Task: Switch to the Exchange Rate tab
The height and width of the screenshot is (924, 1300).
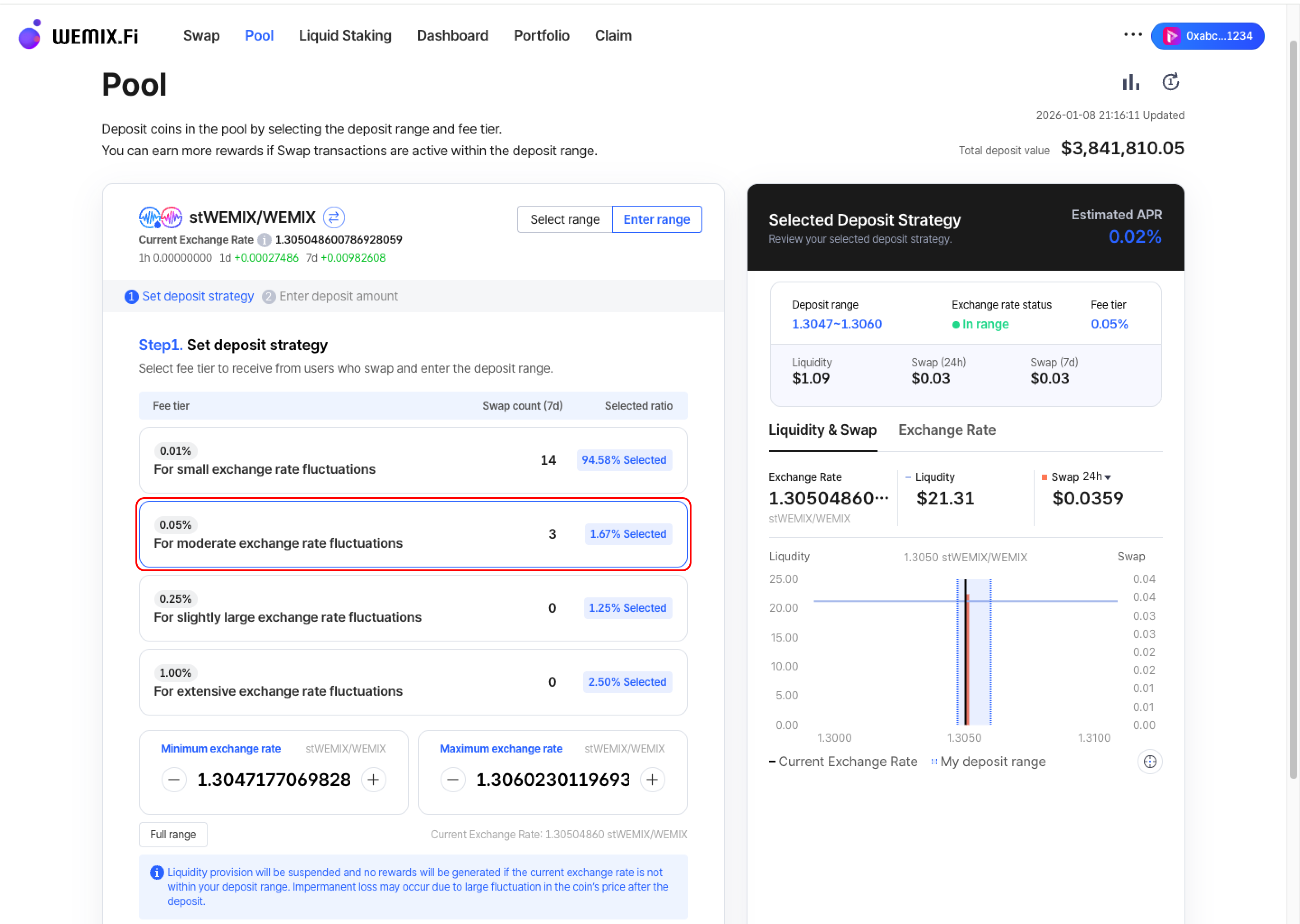Action: tap(947, 430)
